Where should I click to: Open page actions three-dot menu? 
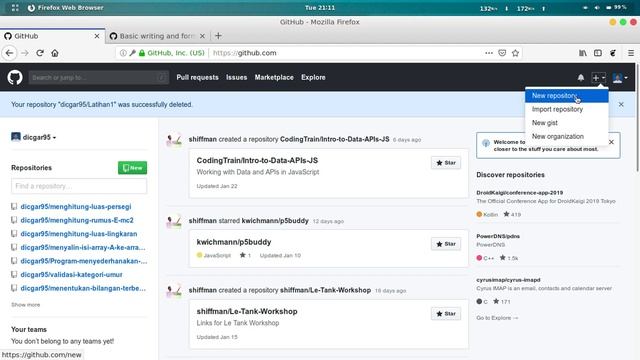pos(489,53)
